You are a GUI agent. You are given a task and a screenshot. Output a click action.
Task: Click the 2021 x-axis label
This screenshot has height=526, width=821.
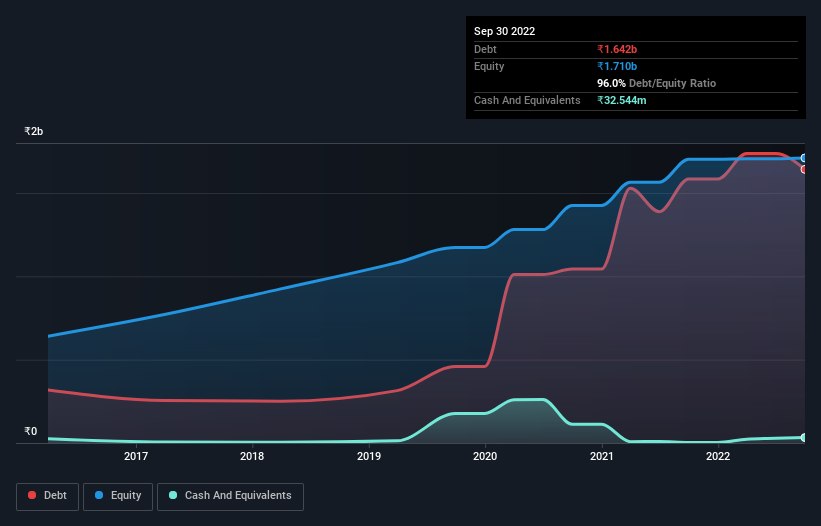(602, 456)
